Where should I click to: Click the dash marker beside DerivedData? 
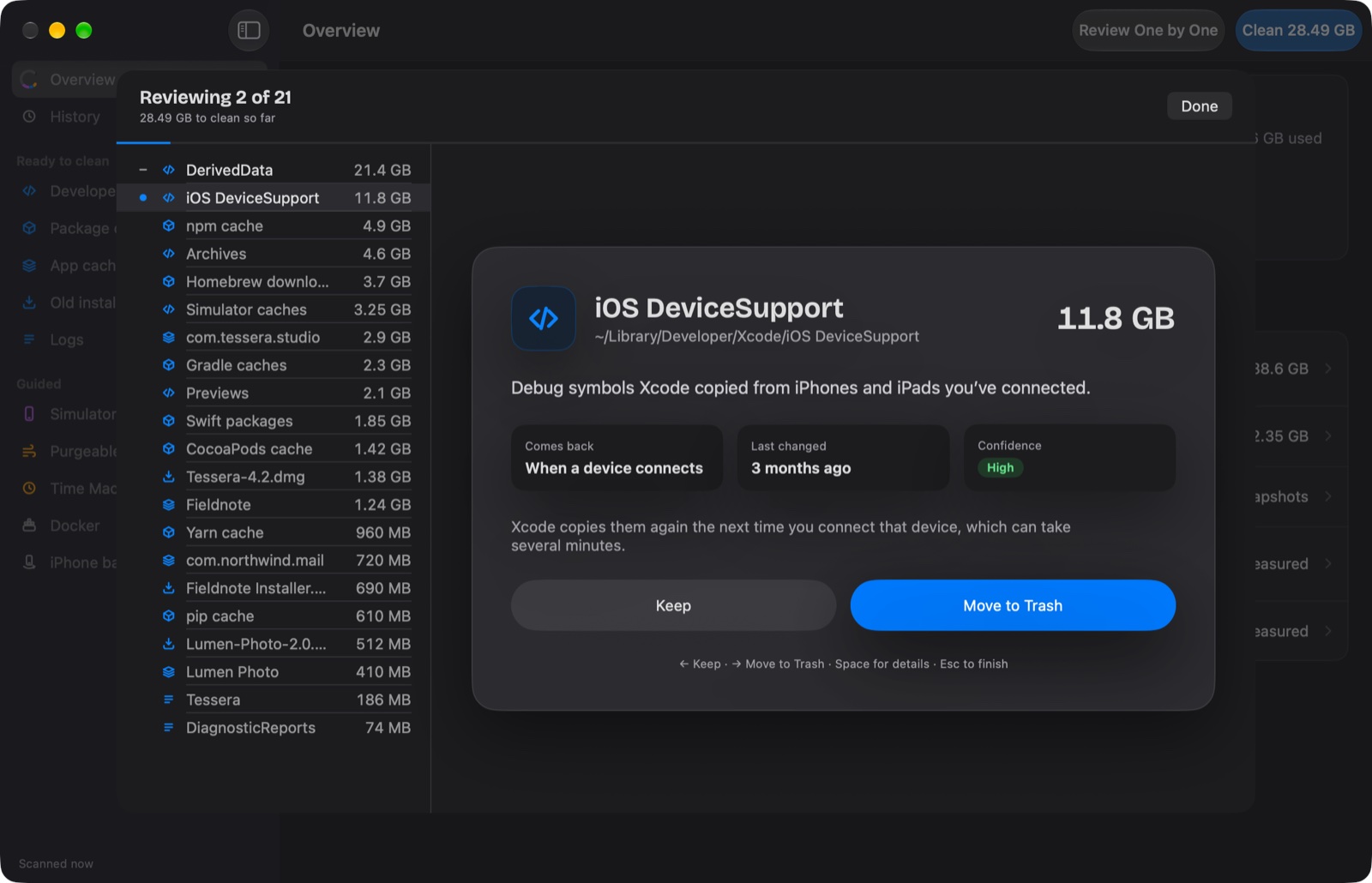(143, 170)
